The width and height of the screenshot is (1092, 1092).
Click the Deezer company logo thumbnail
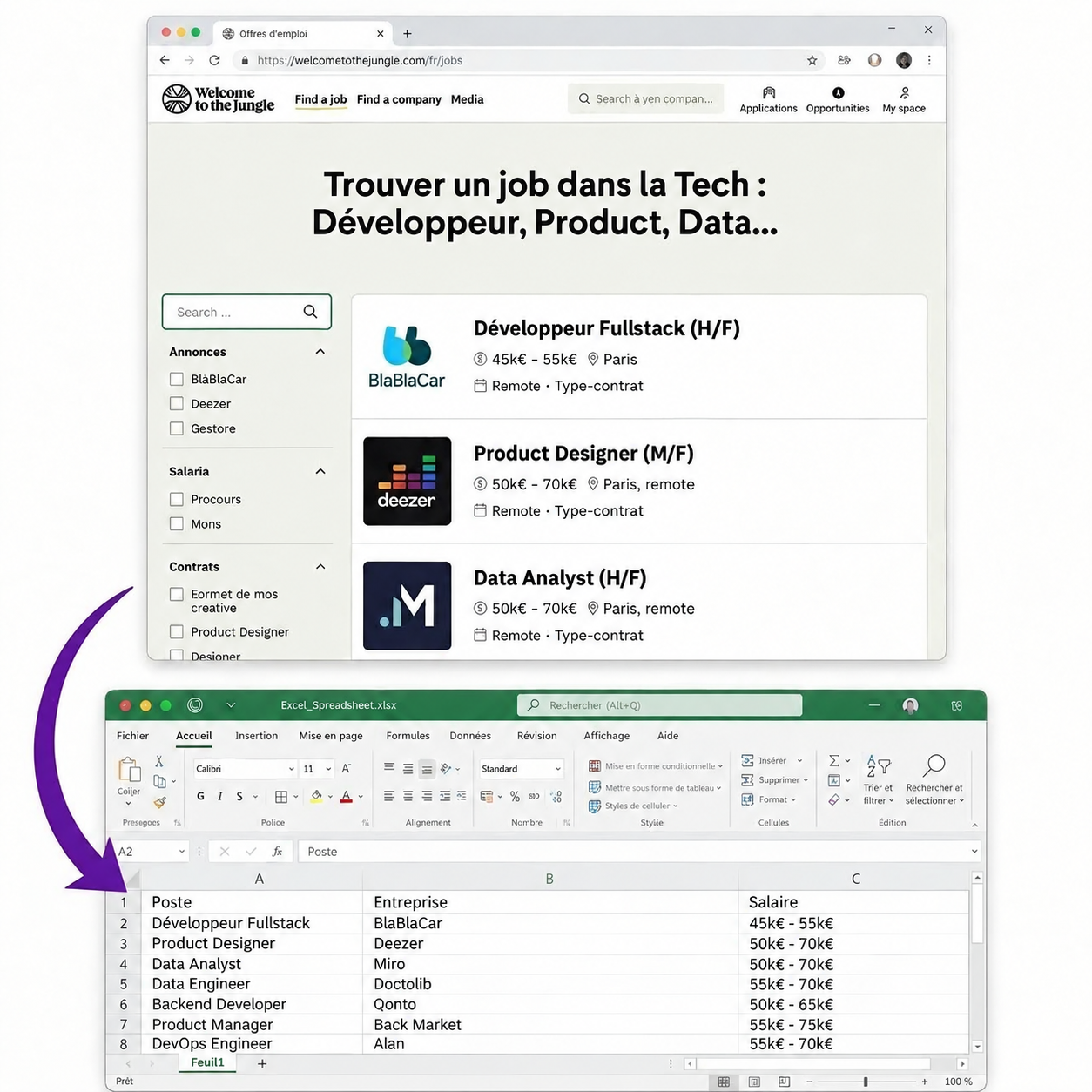[x=408, y=481]
